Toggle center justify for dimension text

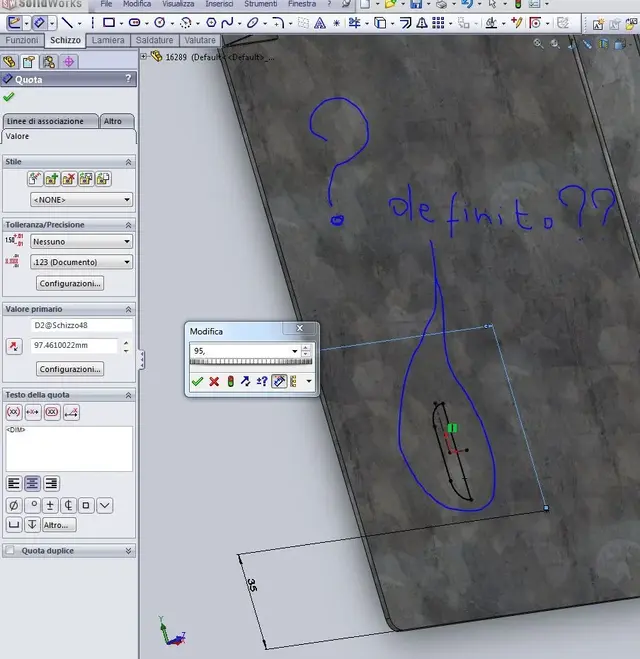[x=32, y=484]
